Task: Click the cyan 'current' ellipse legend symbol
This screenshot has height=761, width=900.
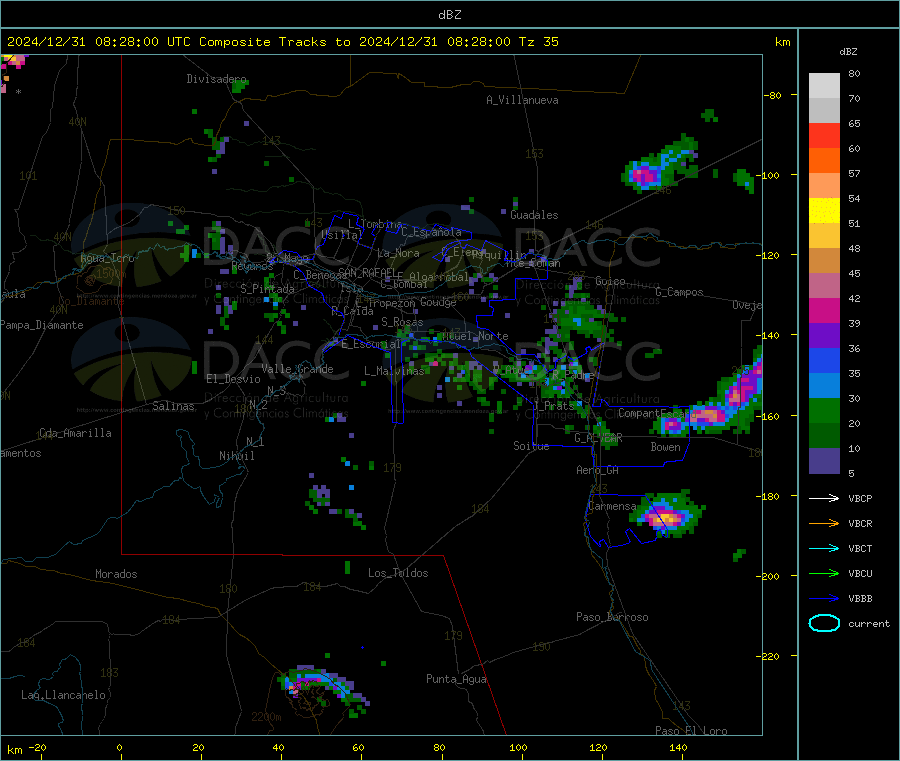Action: coord(824,623)
